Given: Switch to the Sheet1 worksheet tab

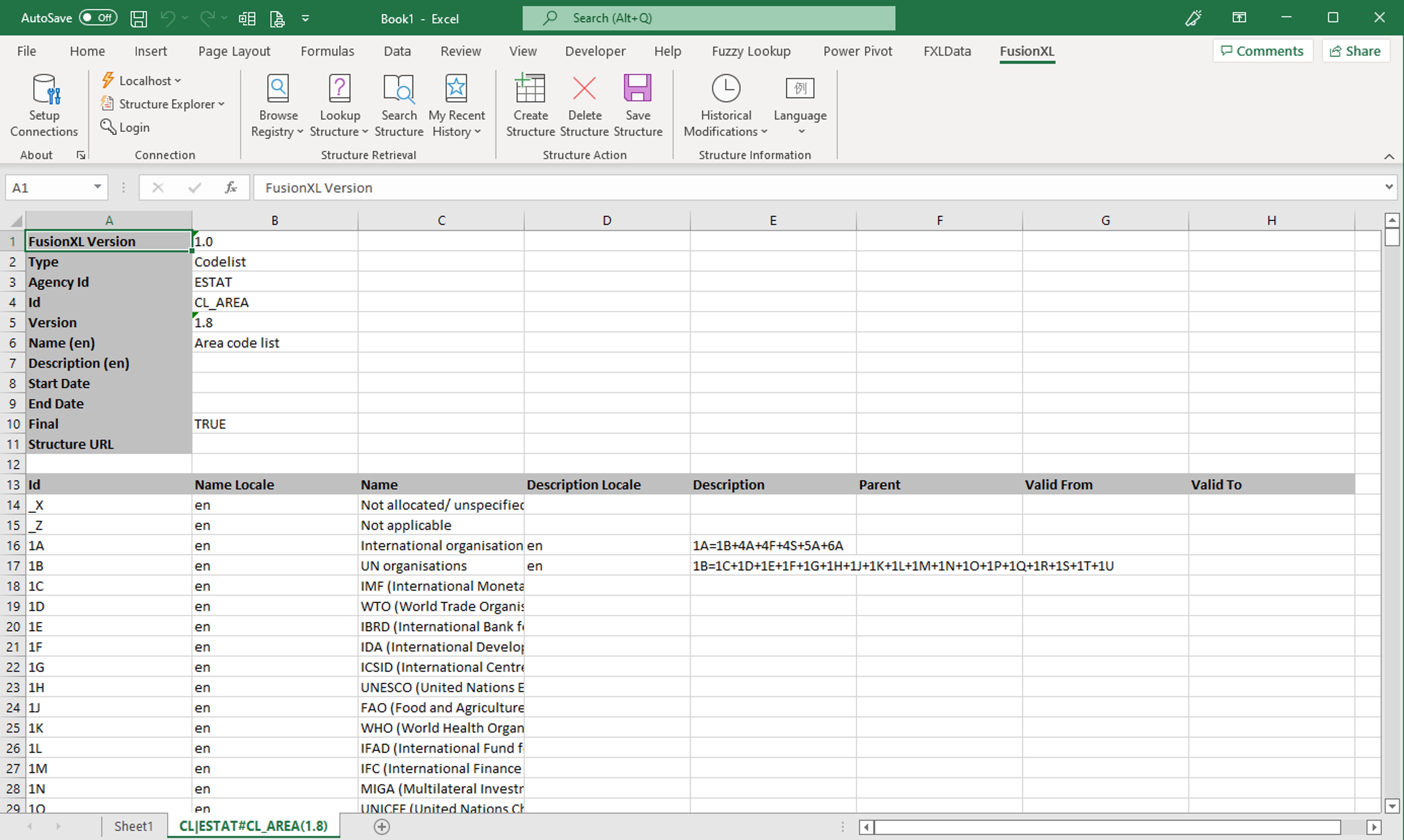Looking at the screenshot, I should [x=134, y=826].
